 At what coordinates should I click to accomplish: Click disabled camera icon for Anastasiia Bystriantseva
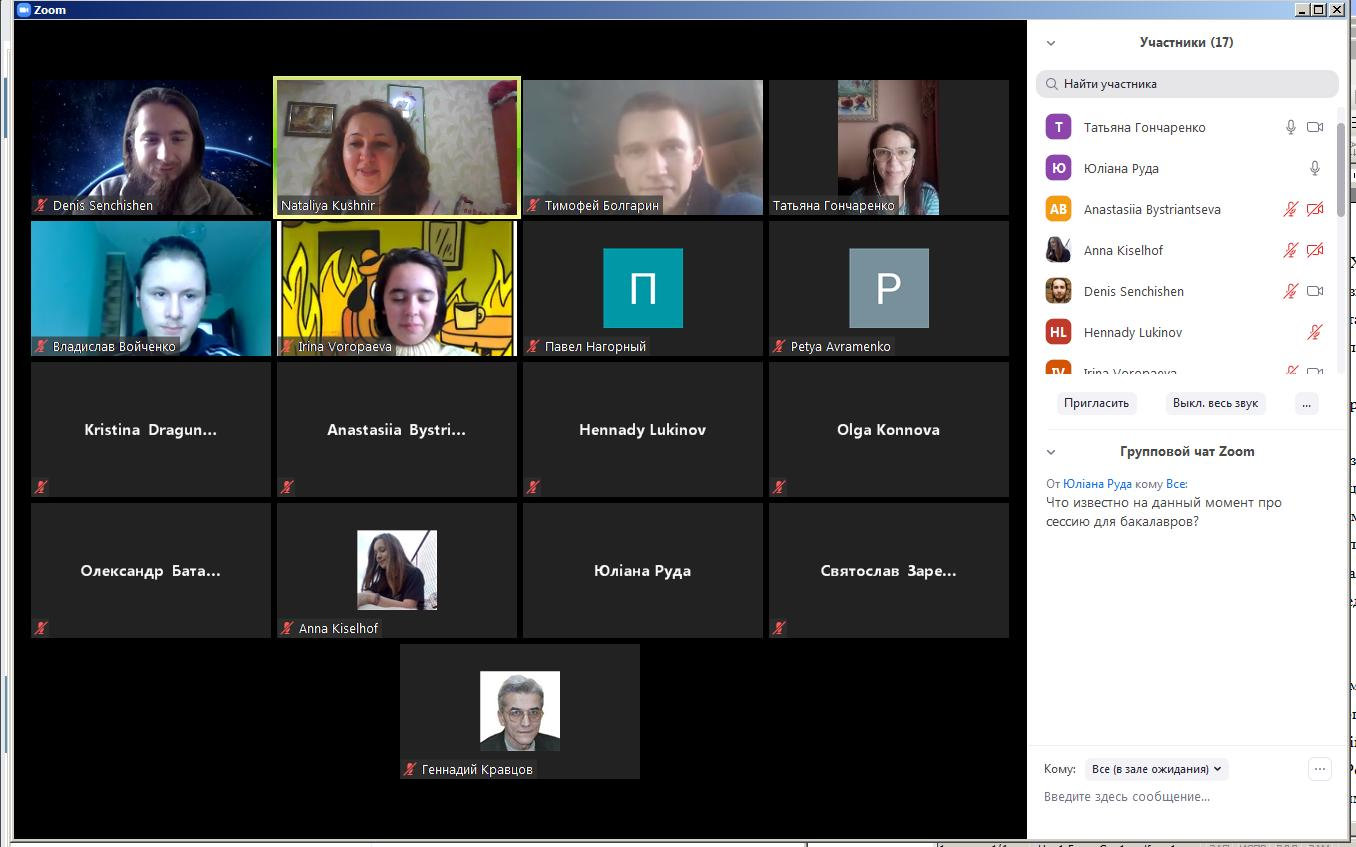[1315, 209]
